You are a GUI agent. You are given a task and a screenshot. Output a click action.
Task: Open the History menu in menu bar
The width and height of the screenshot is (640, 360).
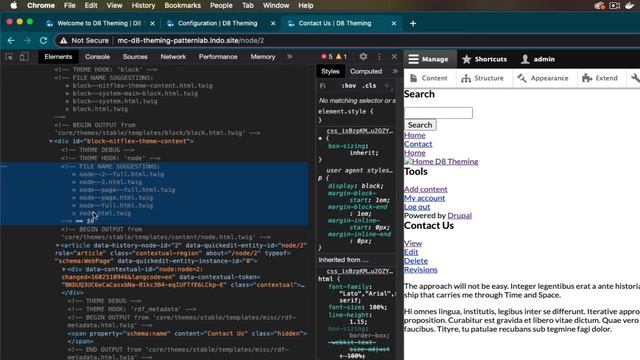[x=143, y=5]
